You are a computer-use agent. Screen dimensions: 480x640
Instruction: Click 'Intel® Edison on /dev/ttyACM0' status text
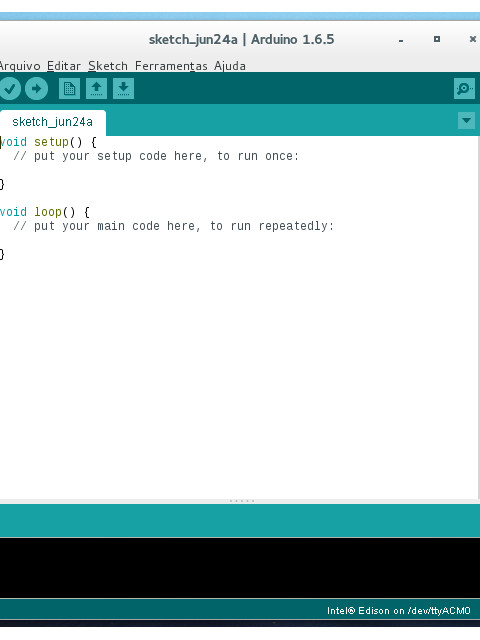[x=398, y=611]
